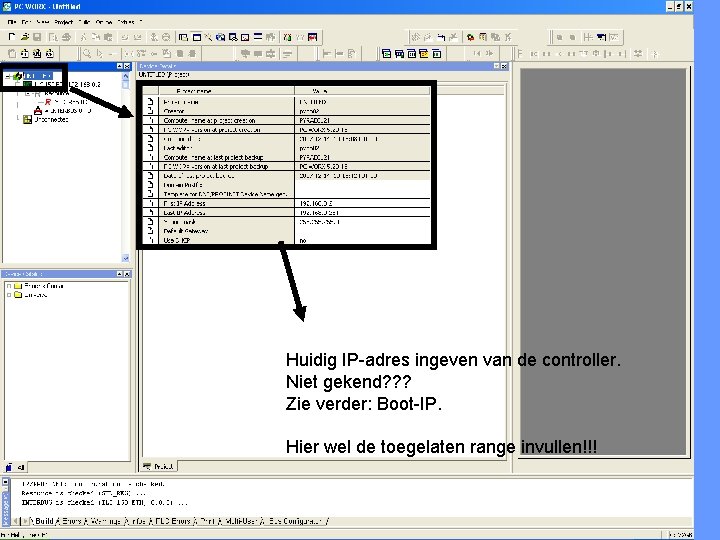Screen dimensions: 720x540
Task: Click the Open Project folder icon
Action: [25, 37]
